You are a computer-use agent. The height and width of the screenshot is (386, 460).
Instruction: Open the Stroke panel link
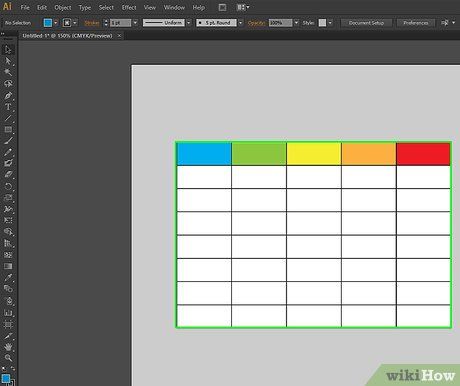92,23
